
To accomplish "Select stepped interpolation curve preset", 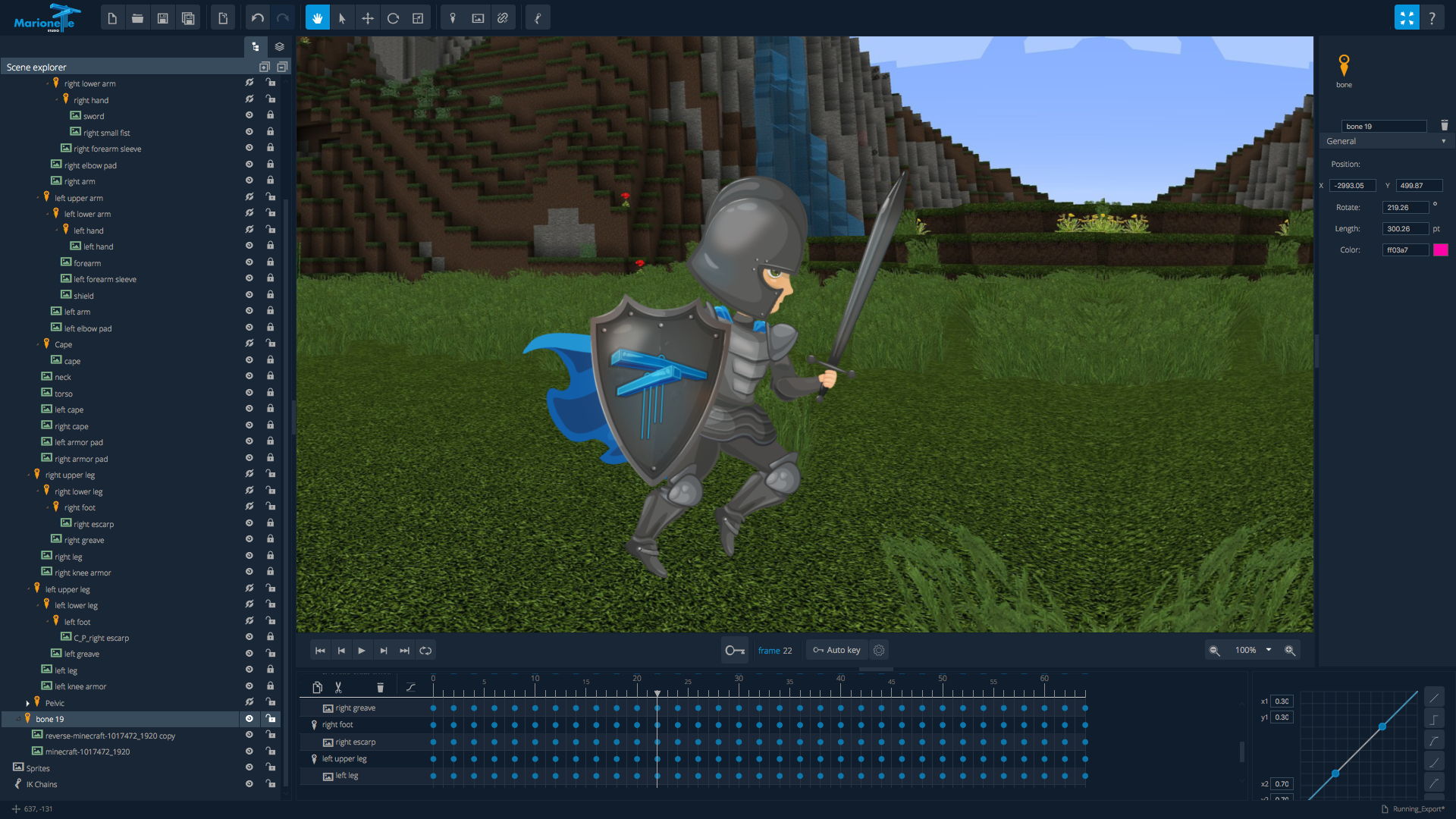I will (1434, 719).
